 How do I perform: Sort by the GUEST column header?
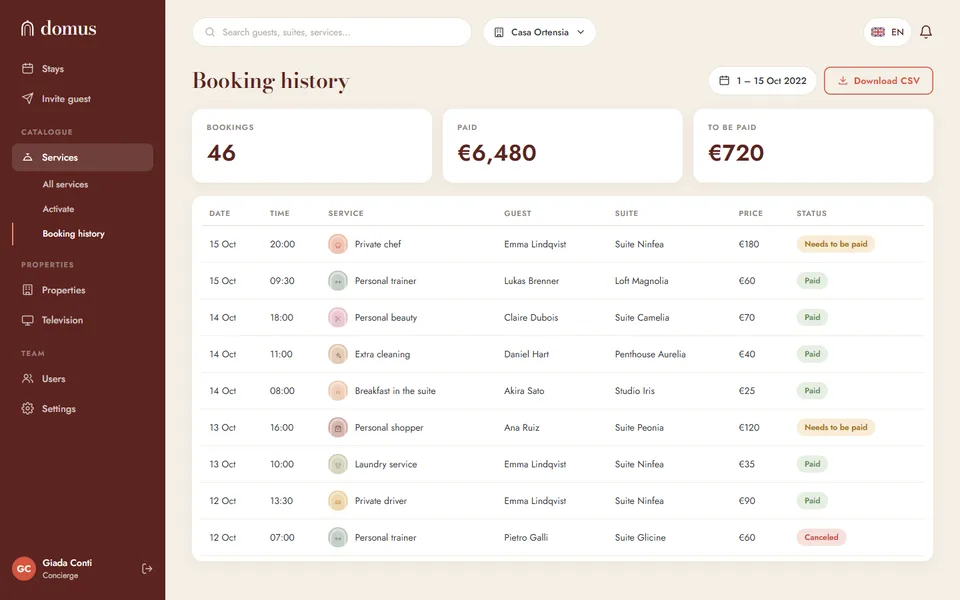[518, 213]
